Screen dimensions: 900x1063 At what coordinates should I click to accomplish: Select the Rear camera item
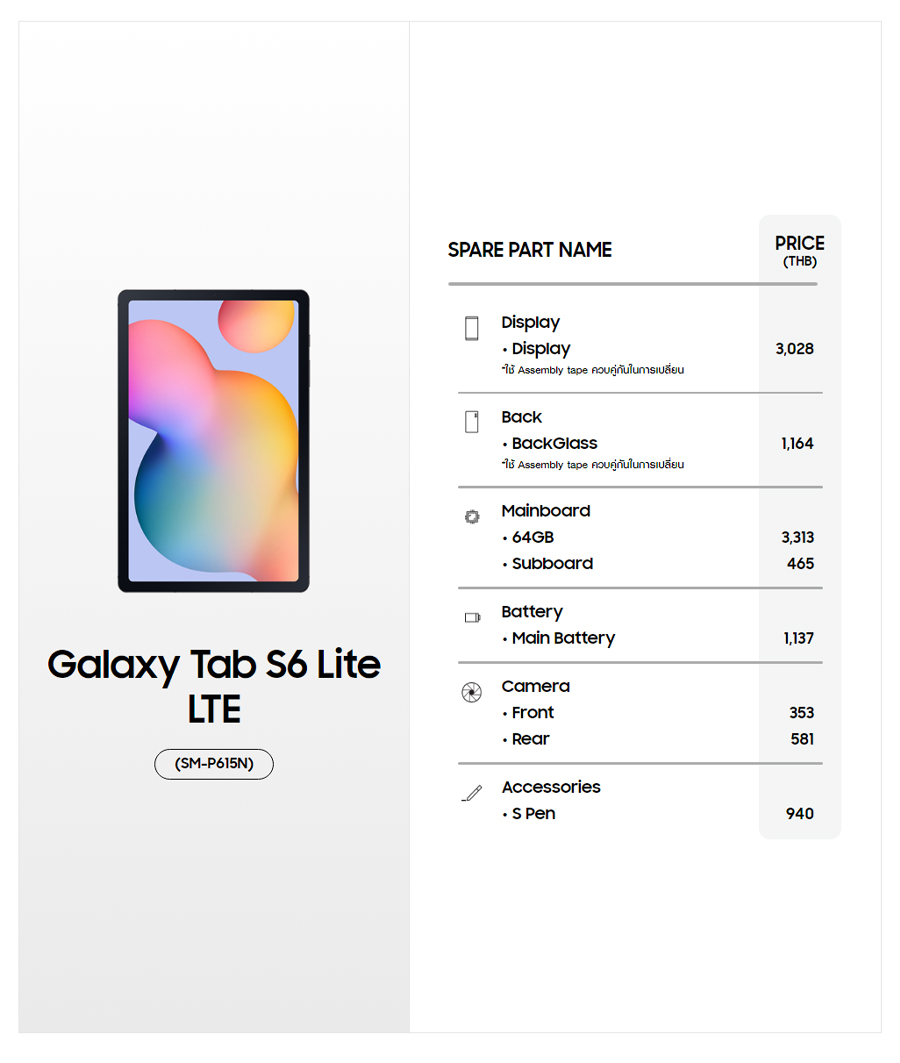[530, 739]
